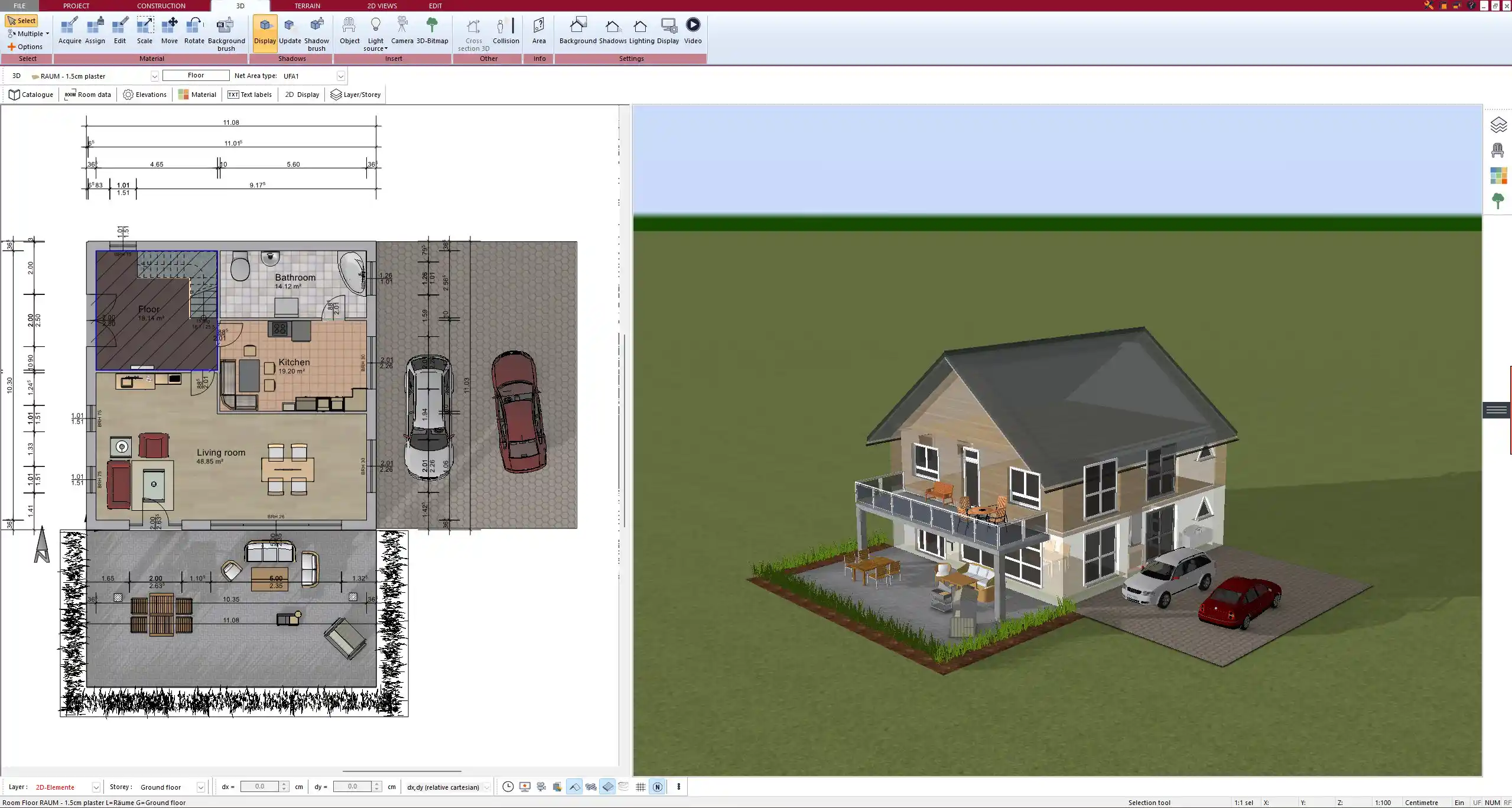1512x808 pixels.
Task: Select the Shadow brush tool
Action: point(317,34)
